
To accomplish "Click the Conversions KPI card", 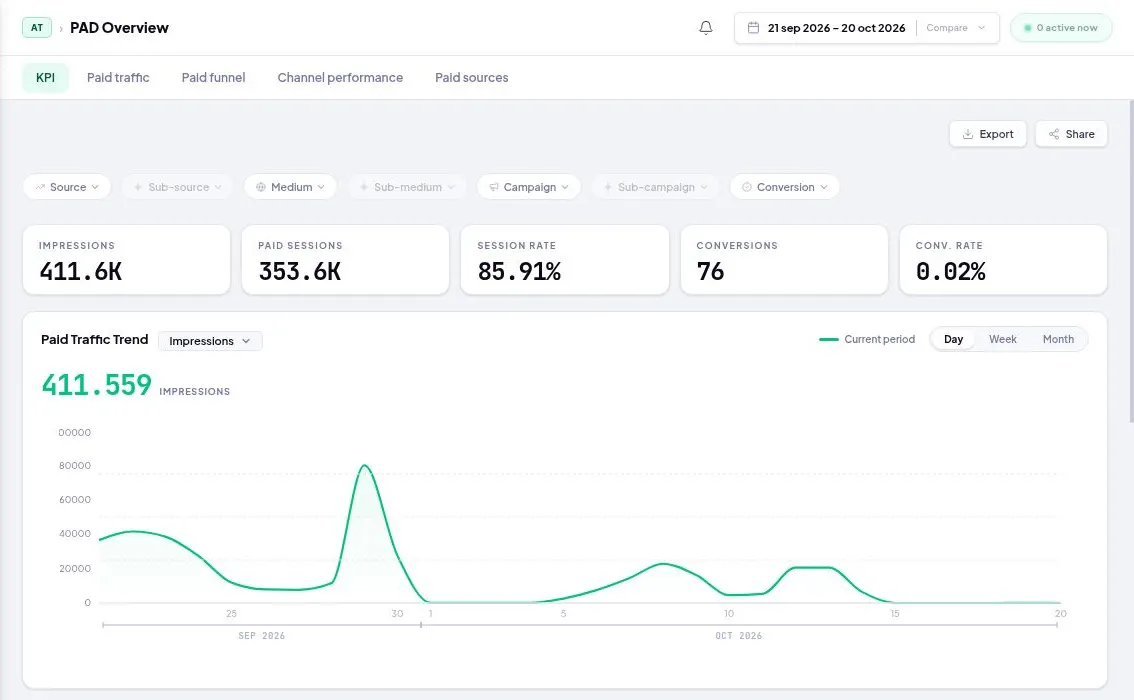I will 784,260.
